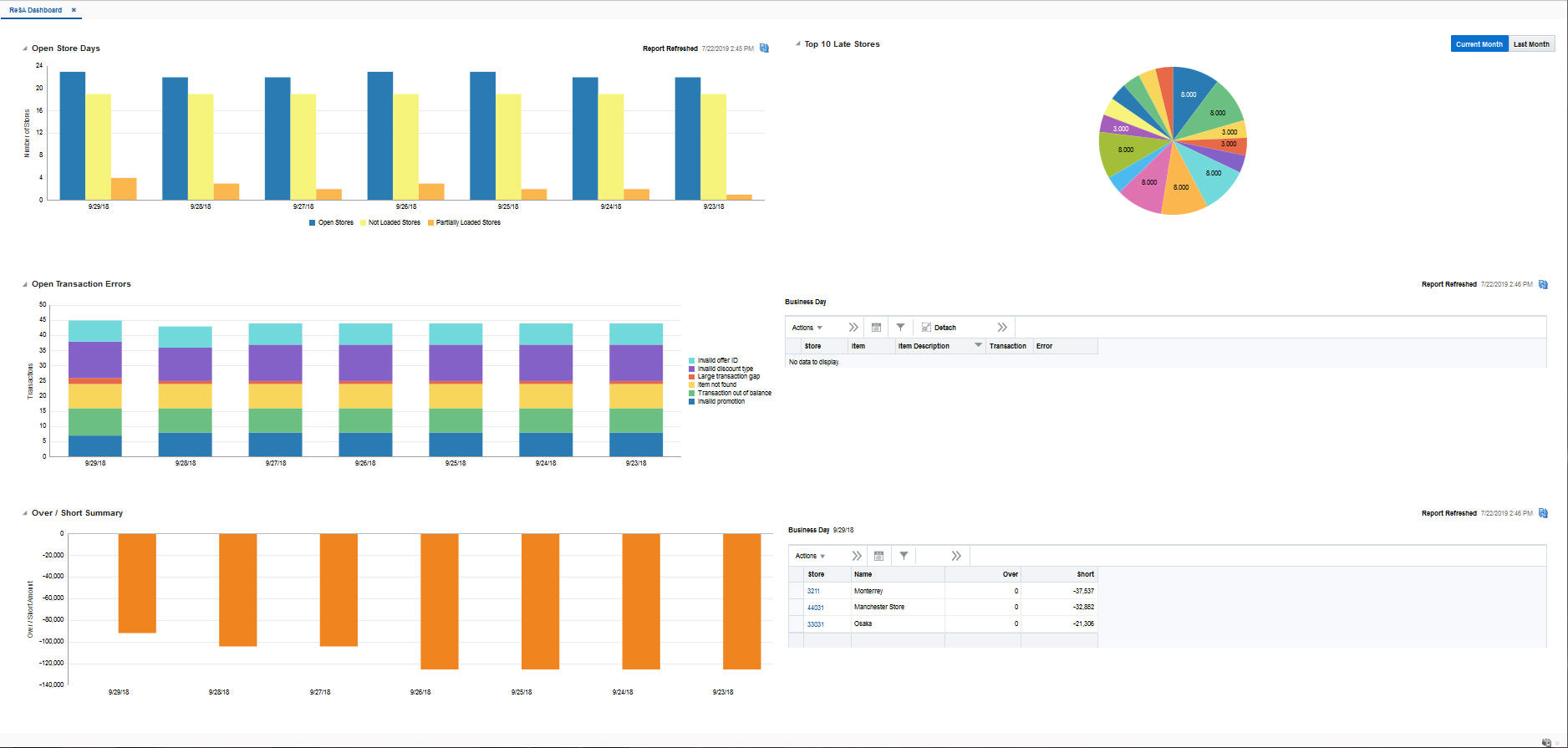Viewport: 1568px width, 748px height.
Task: Click the Not Loaded Stores legend item
Action: point(390,223)
